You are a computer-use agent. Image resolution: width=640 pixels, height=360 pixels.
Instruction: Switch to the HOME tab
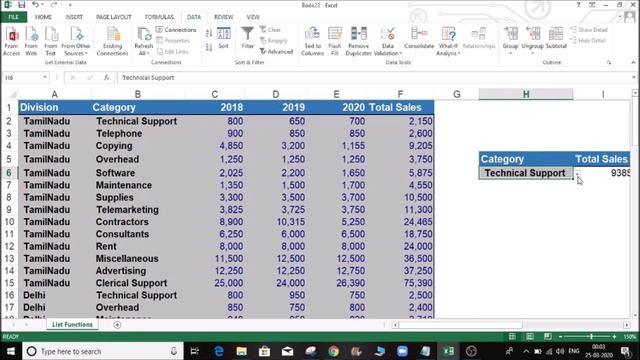pyautogui.click(x=43, y=17)
